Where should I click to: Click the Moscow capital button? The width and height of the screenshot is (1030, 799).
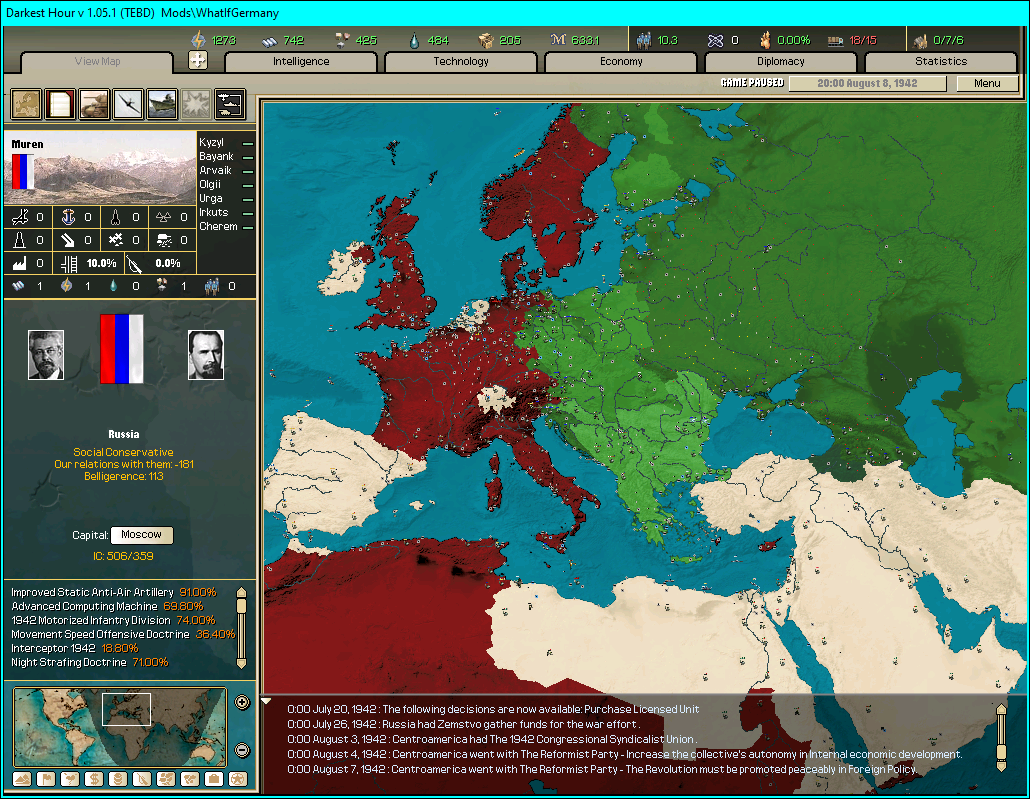pyautogui.click(x=141, y=535)
